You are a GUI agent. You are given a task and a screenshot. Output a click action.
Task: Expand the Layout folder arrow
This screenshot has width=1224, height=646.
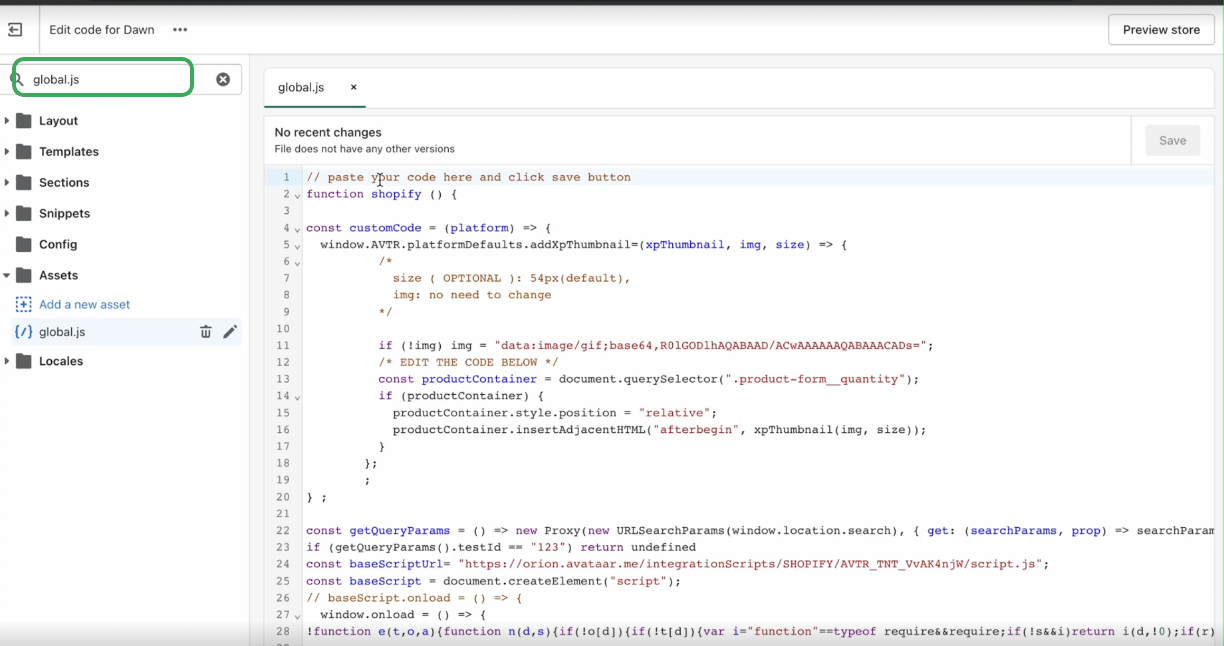pyautogui.click(x=7, y=121)
